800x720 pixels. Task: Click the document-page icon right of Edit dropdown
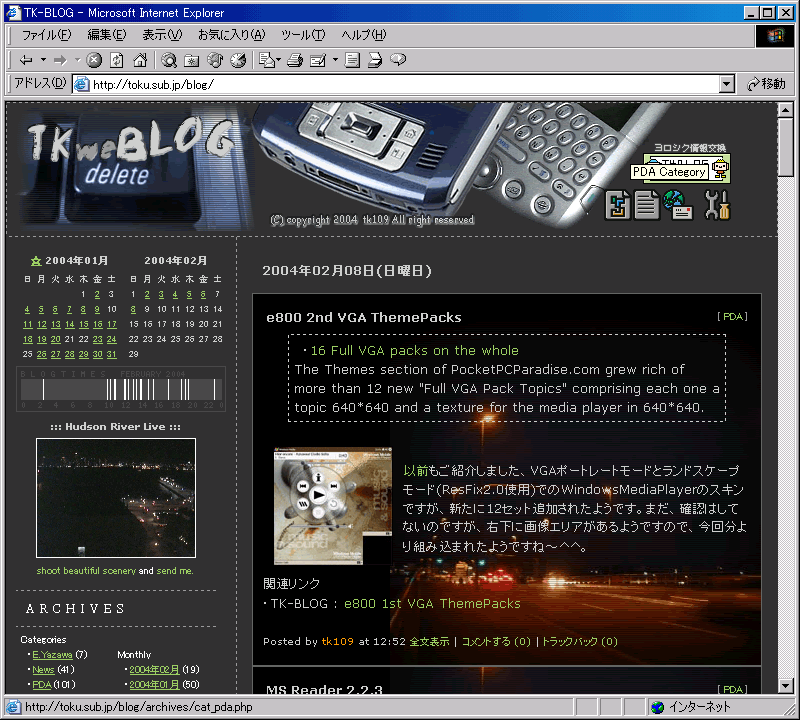click(x=352, y=60)
